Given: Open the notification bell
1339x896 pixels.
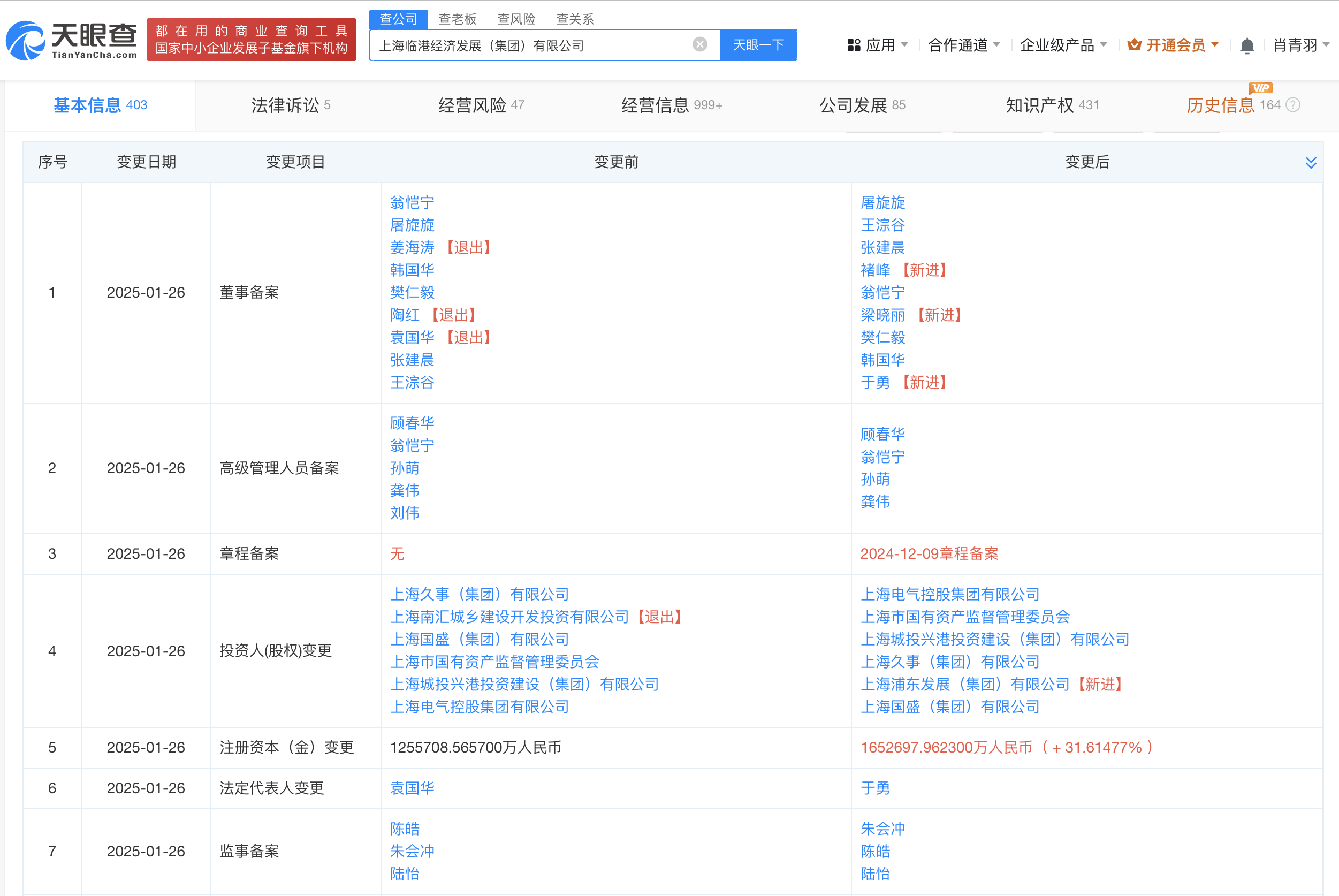Looking at the screenshot, I should (1247, 45).
